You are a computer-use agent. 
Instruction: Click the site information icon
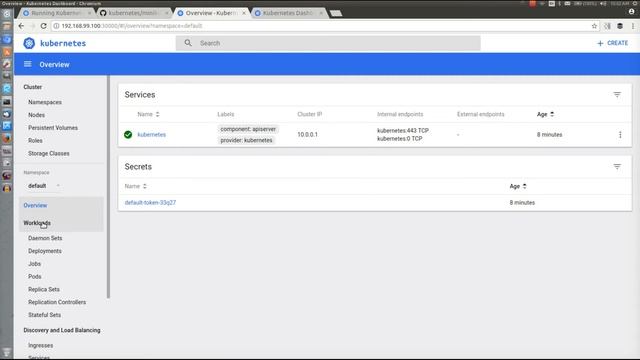pyautogui.click(x=56, y=26)
